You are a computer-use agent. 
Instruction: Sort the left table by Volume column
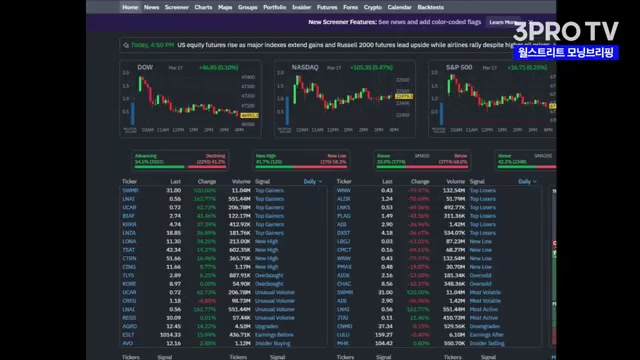pos(241,182)
